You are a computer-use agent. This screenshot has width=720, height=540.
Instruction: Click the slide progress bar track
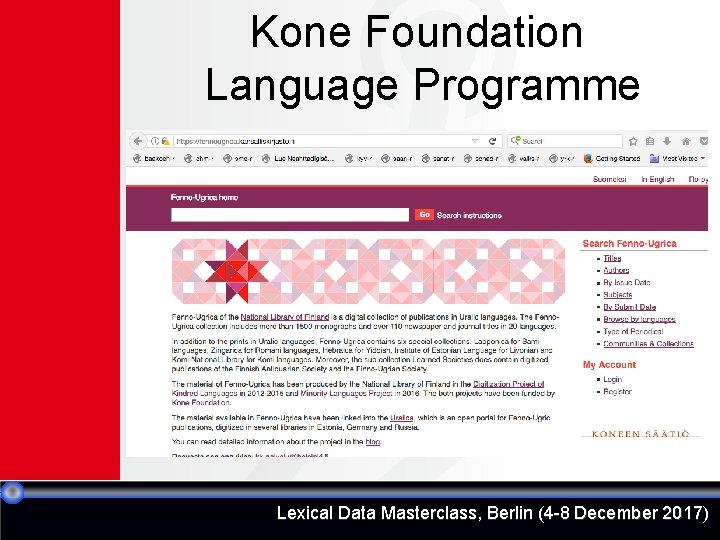coord(367,492)
